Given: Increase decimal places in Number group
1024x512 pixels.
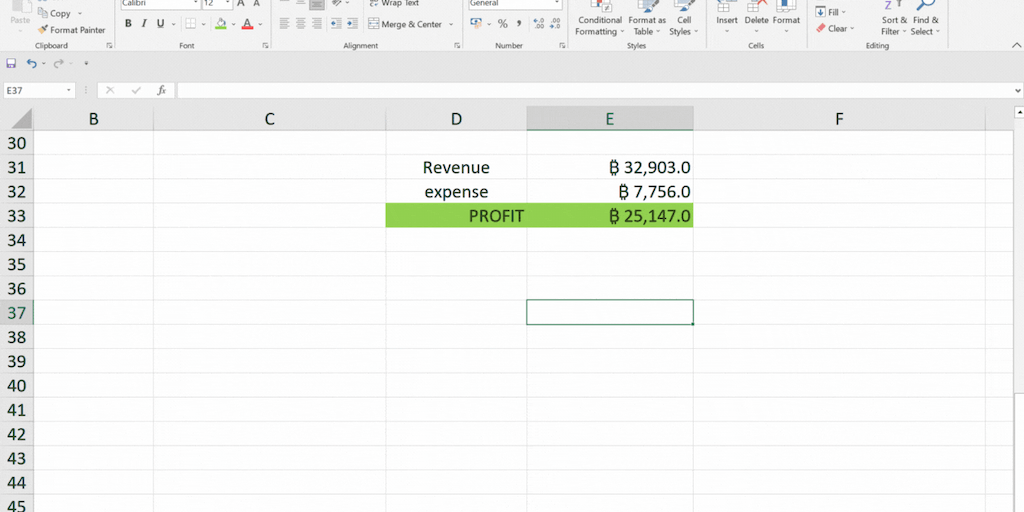Looking at the screenshot, I should (540, 24).
